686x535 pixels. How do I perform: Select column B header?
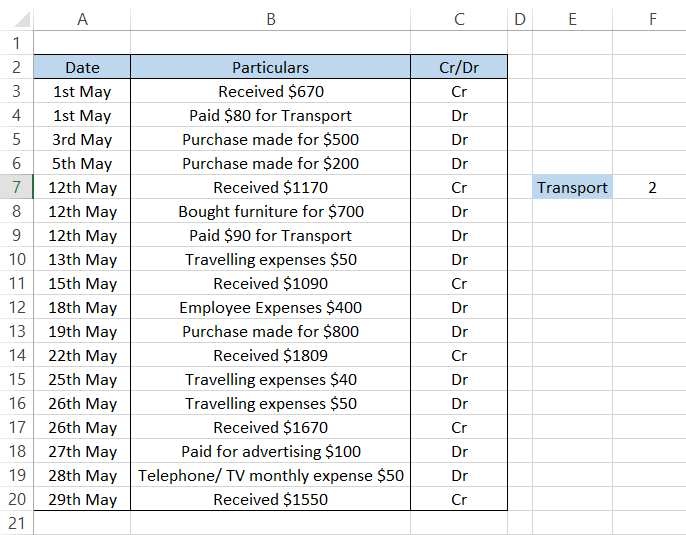click(270, 19)
